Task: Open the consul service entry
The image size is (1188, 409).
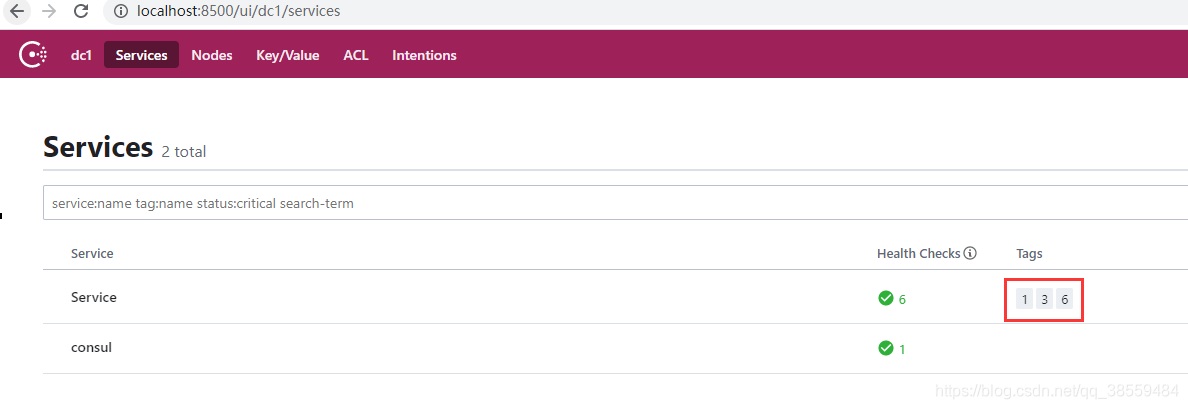Action: coord(92,348)
